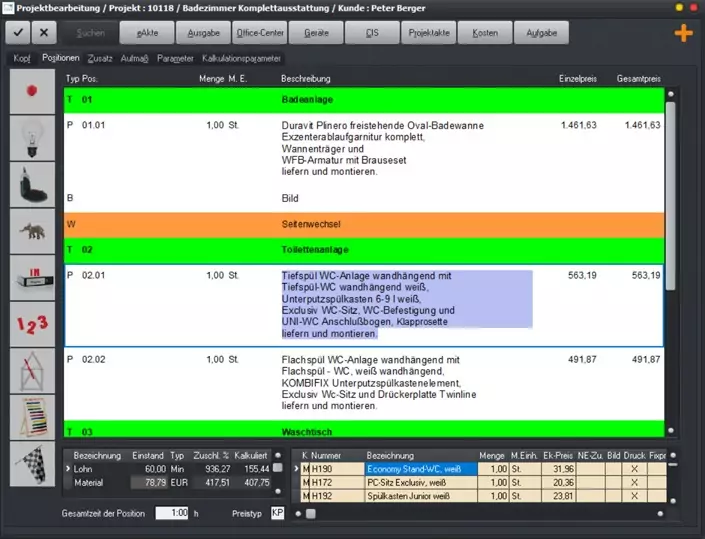The height and width of the screenshot is (539, 705).
Task: Click the Aufgabe button
Action: 541,33
